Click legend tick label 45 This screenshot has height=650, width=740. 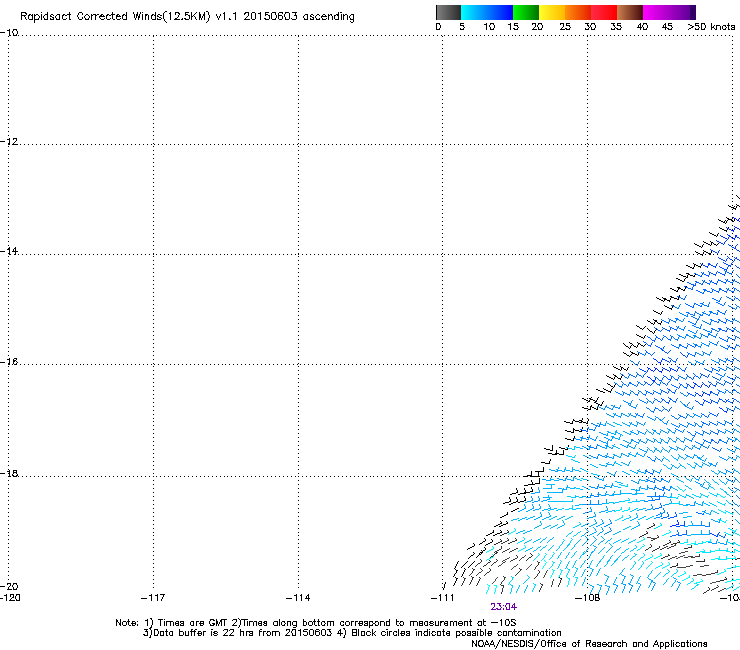667,27
